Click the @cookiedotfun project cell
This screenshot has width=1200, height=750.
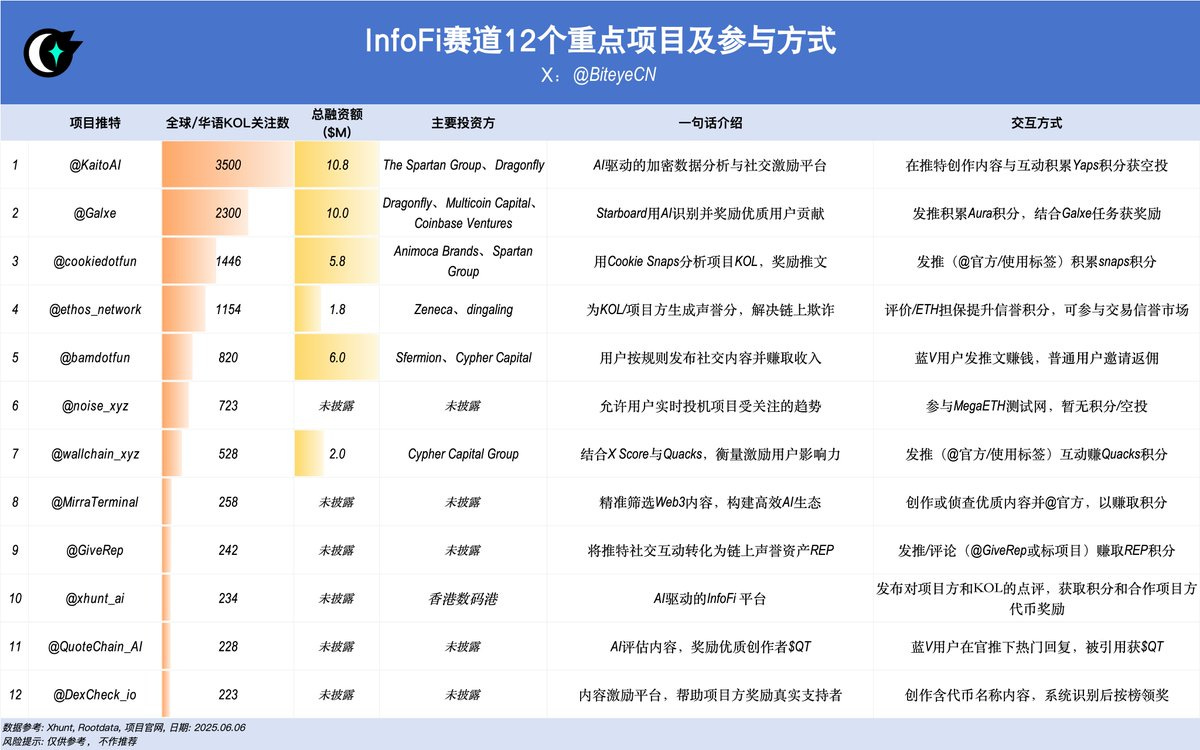[95, 261]
